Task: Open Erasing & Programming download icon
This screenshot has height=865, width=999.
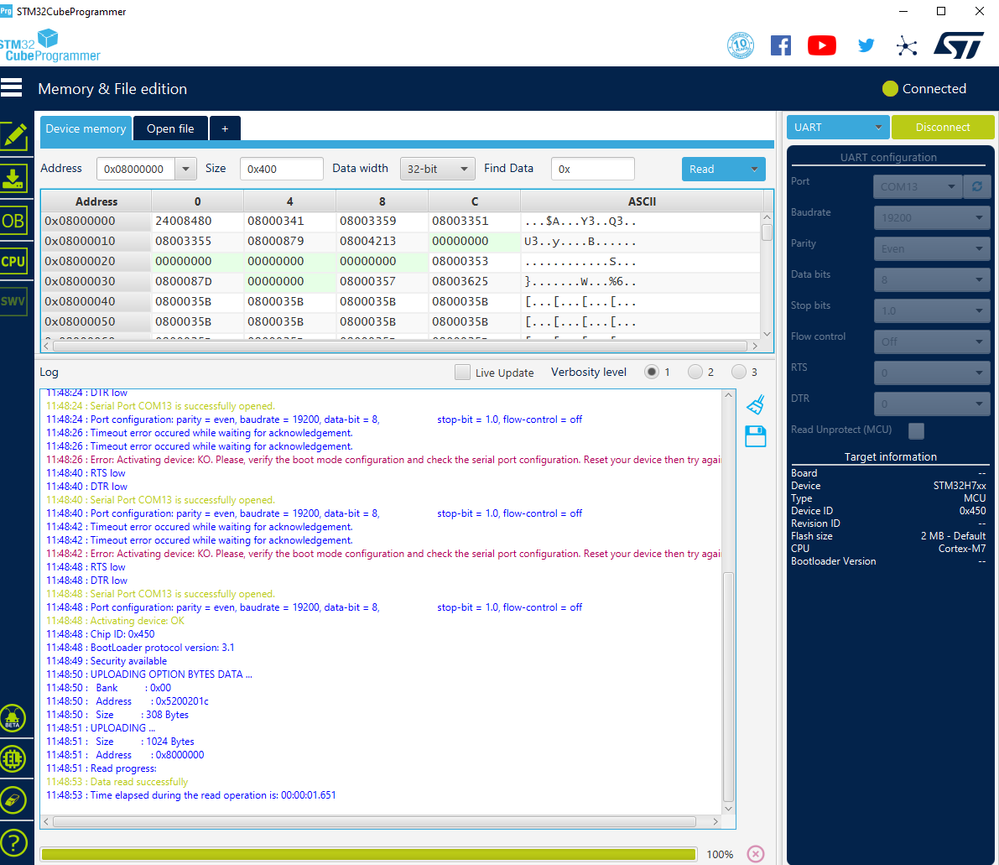Action: point(14,179)
